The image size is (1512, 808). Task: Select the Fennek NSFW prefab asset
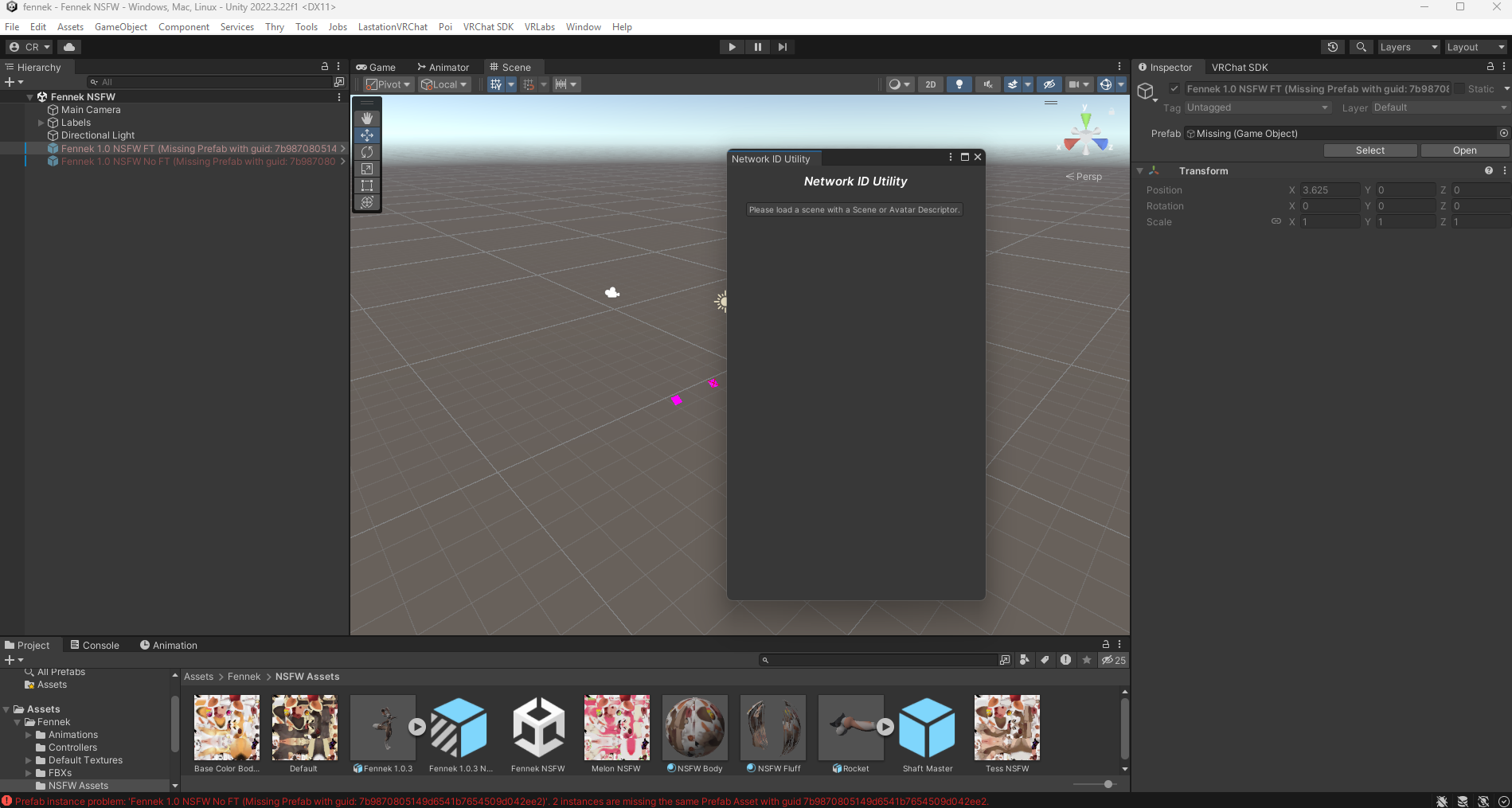coord(538,734)
